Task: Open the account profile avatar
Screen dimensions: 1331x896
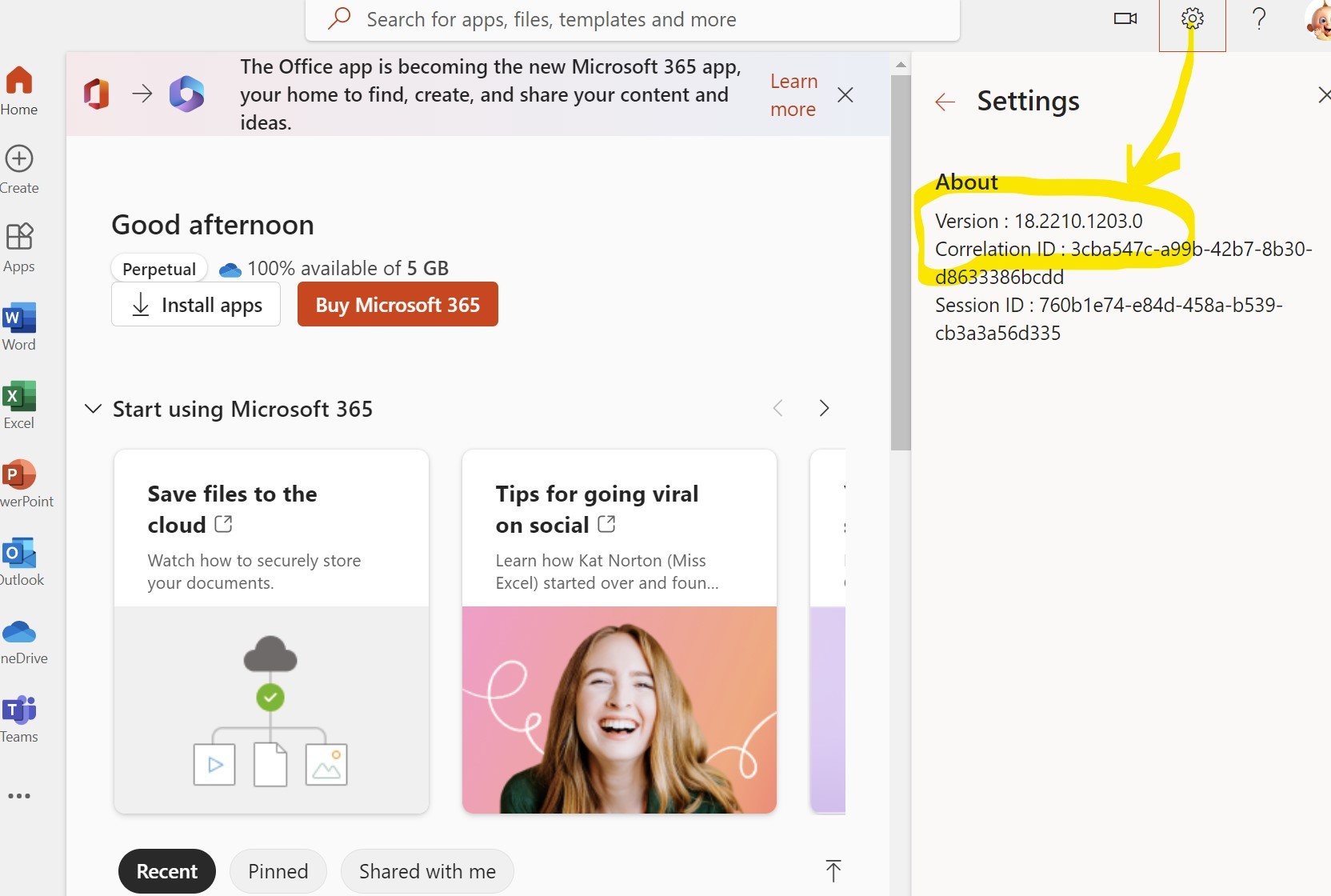Action: click(1318, 19)
